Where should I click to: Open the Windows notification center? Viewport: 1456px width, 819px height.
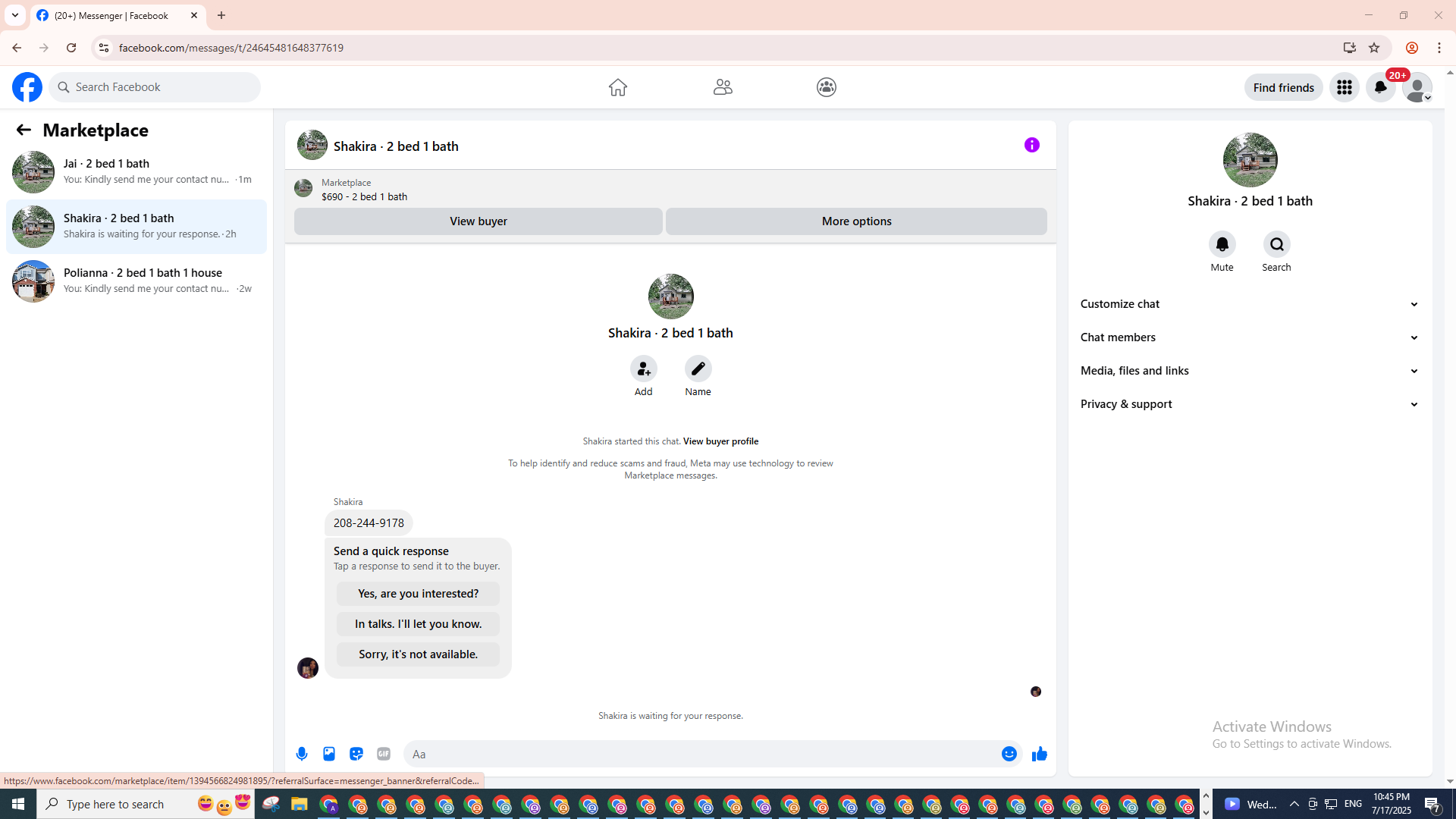[x=1432, y=804]
